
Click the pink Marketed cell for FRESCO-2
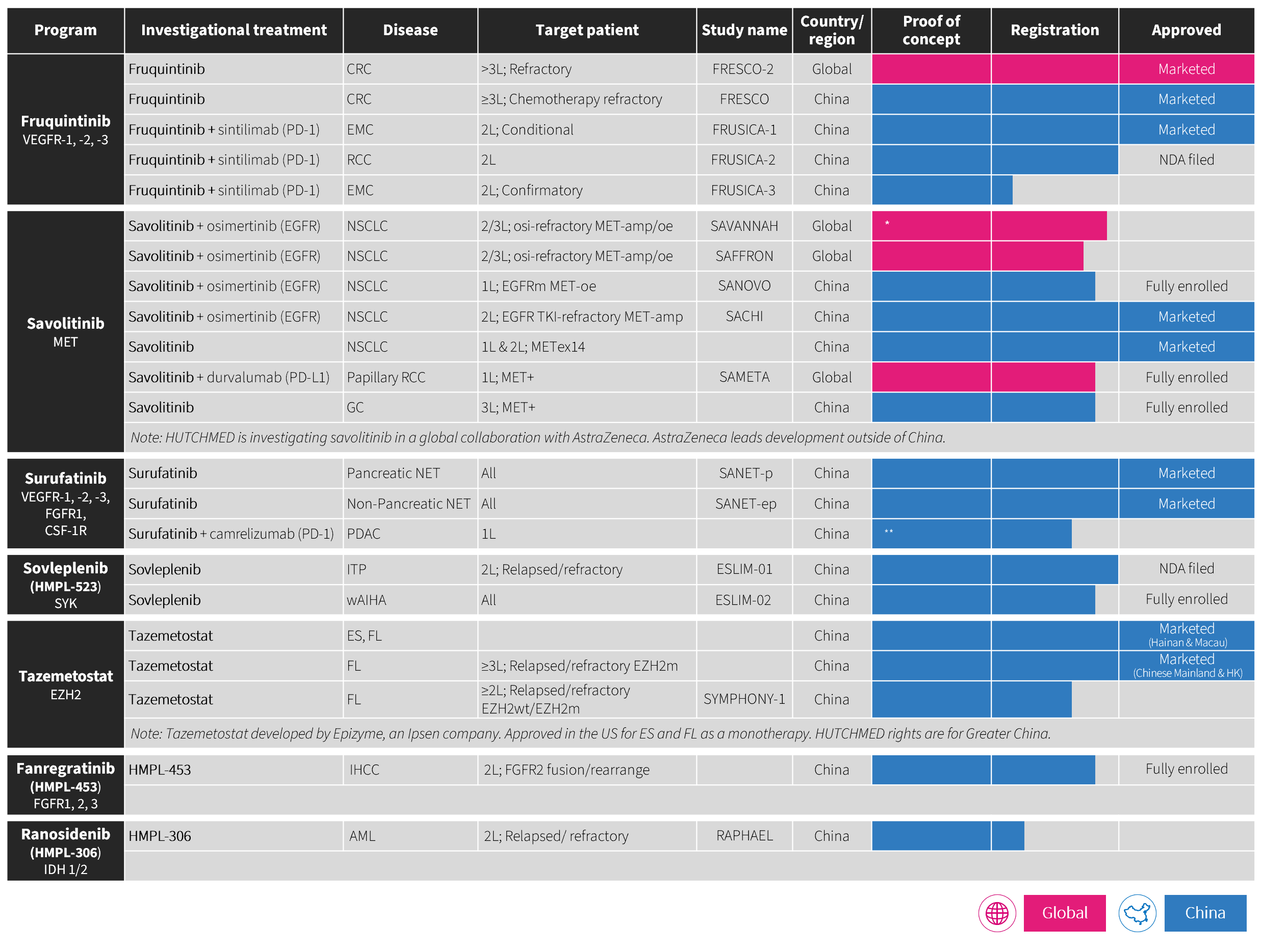coord(1186,69)
